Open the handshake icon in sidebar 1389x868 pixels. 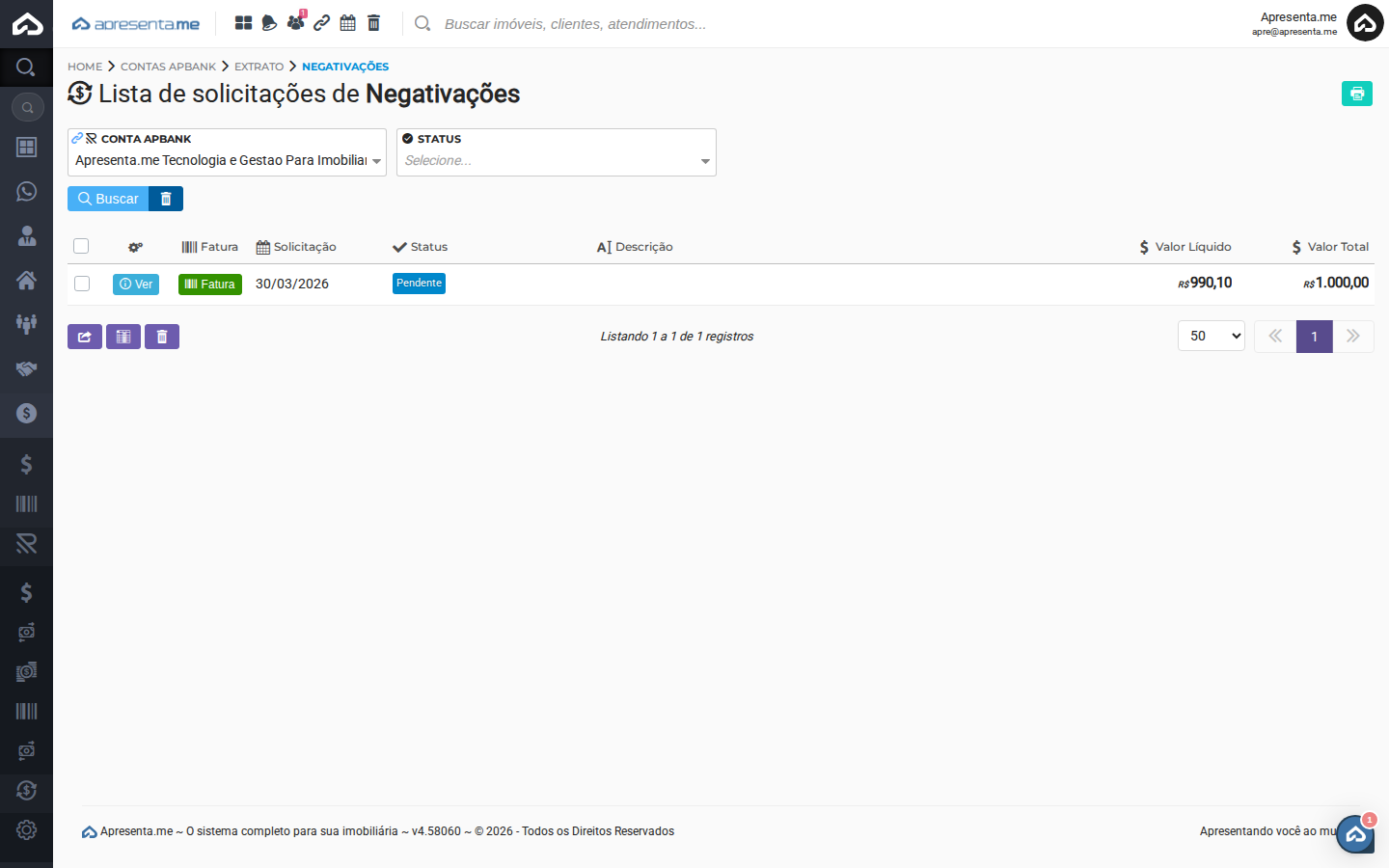pyautogui.click(x=26, y=368)
